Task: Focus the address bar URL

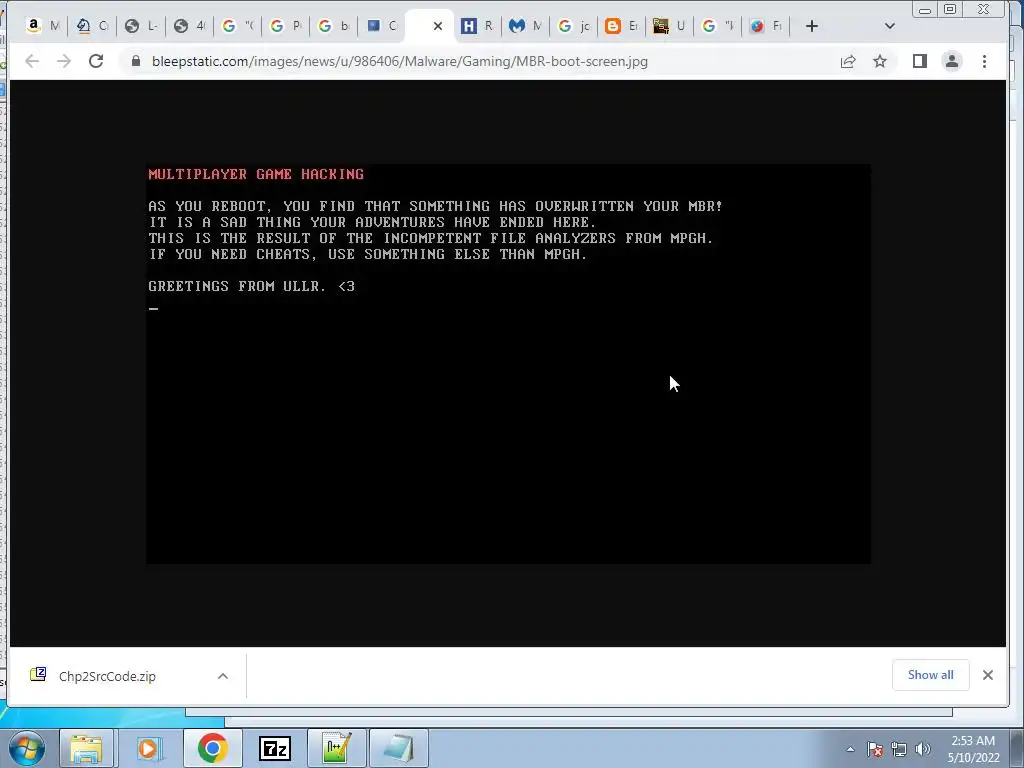Action: click(x=400, y=61)
